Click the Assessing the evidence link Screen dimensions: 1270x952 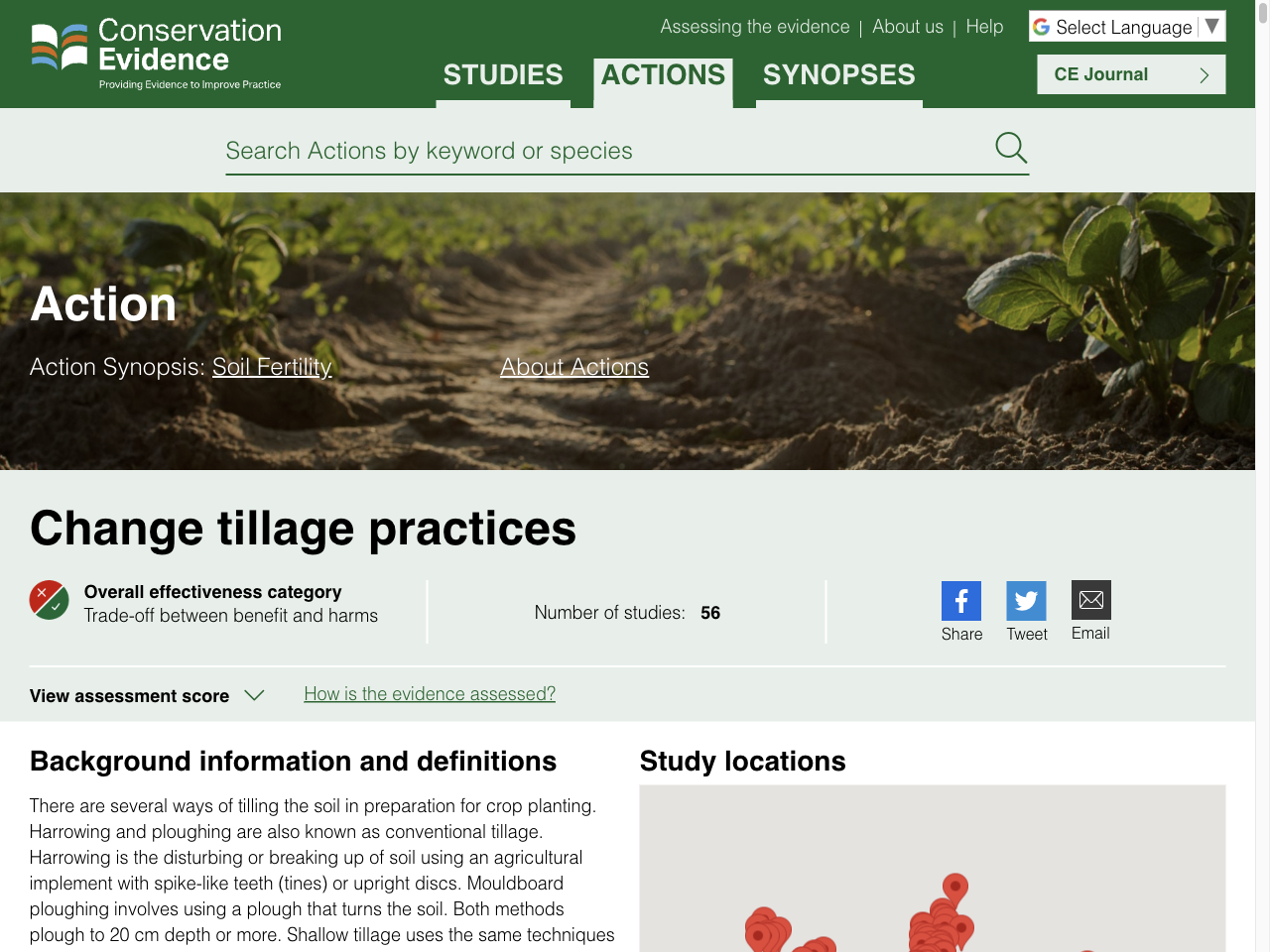[x=754, y=27]
